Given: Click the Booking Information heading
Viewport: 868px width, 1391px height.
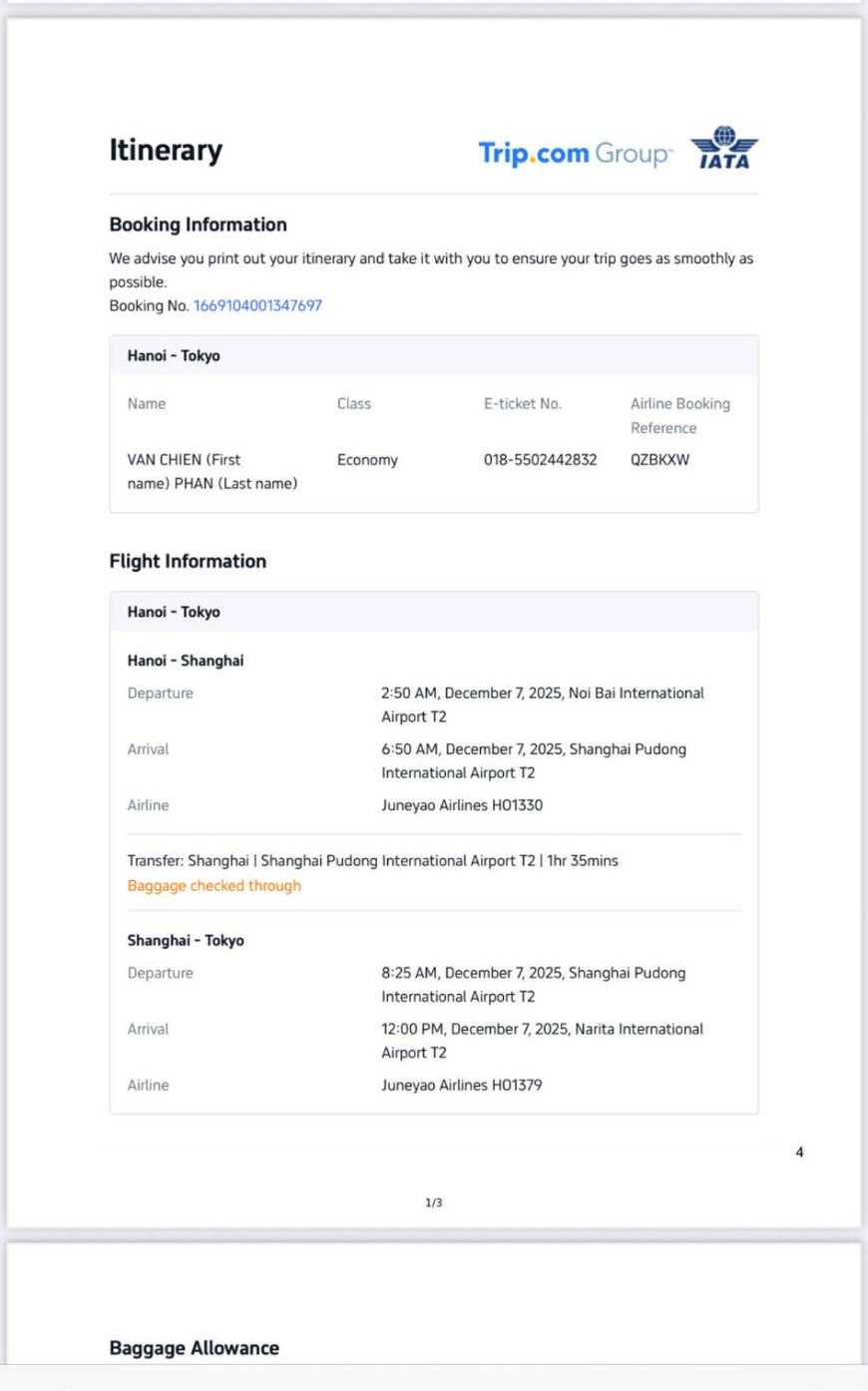Looking at the screenshot, I should (x=198, y=225).
